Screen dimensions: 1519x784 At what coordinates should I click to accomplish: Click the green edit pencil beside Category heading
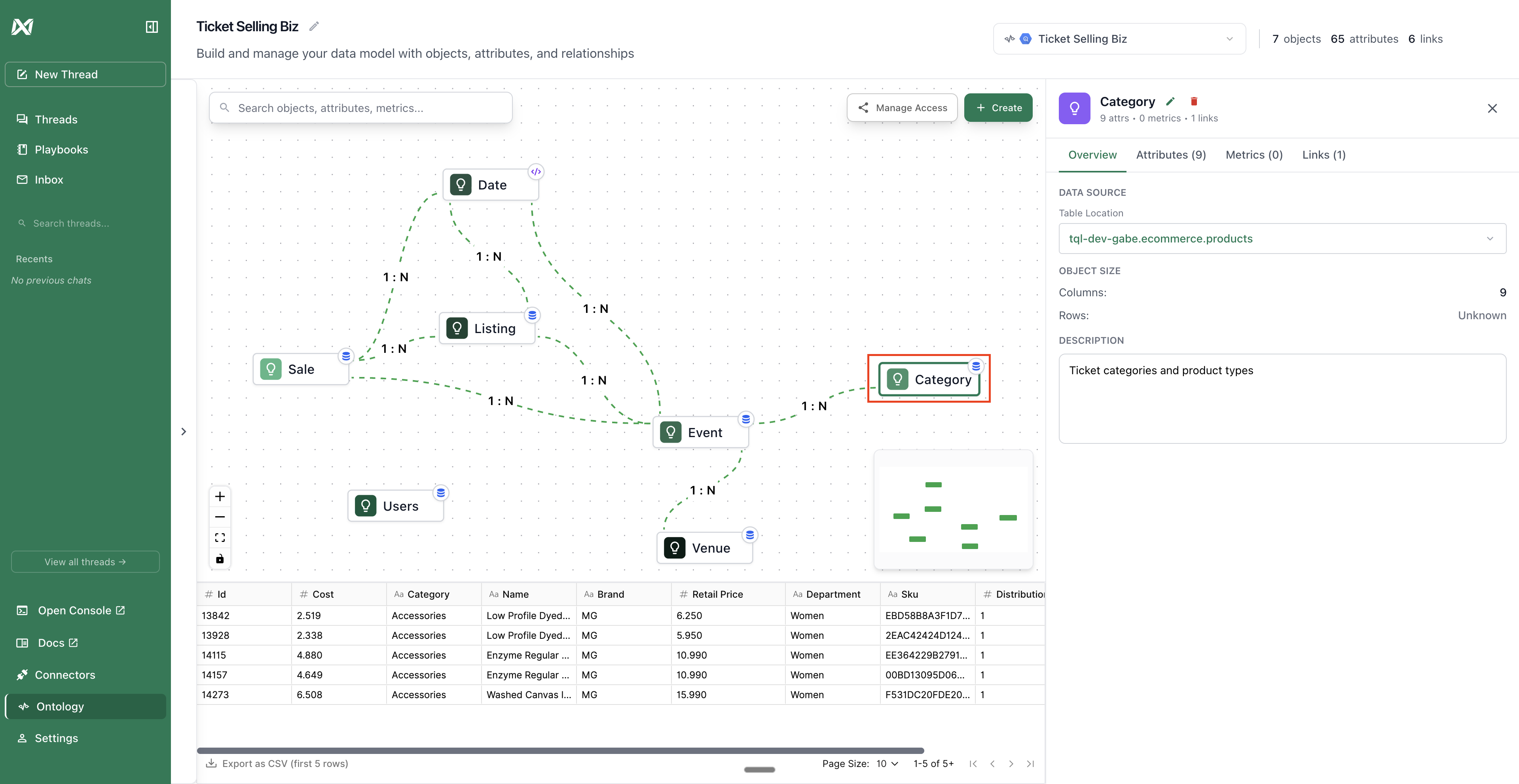[1170, 101]
